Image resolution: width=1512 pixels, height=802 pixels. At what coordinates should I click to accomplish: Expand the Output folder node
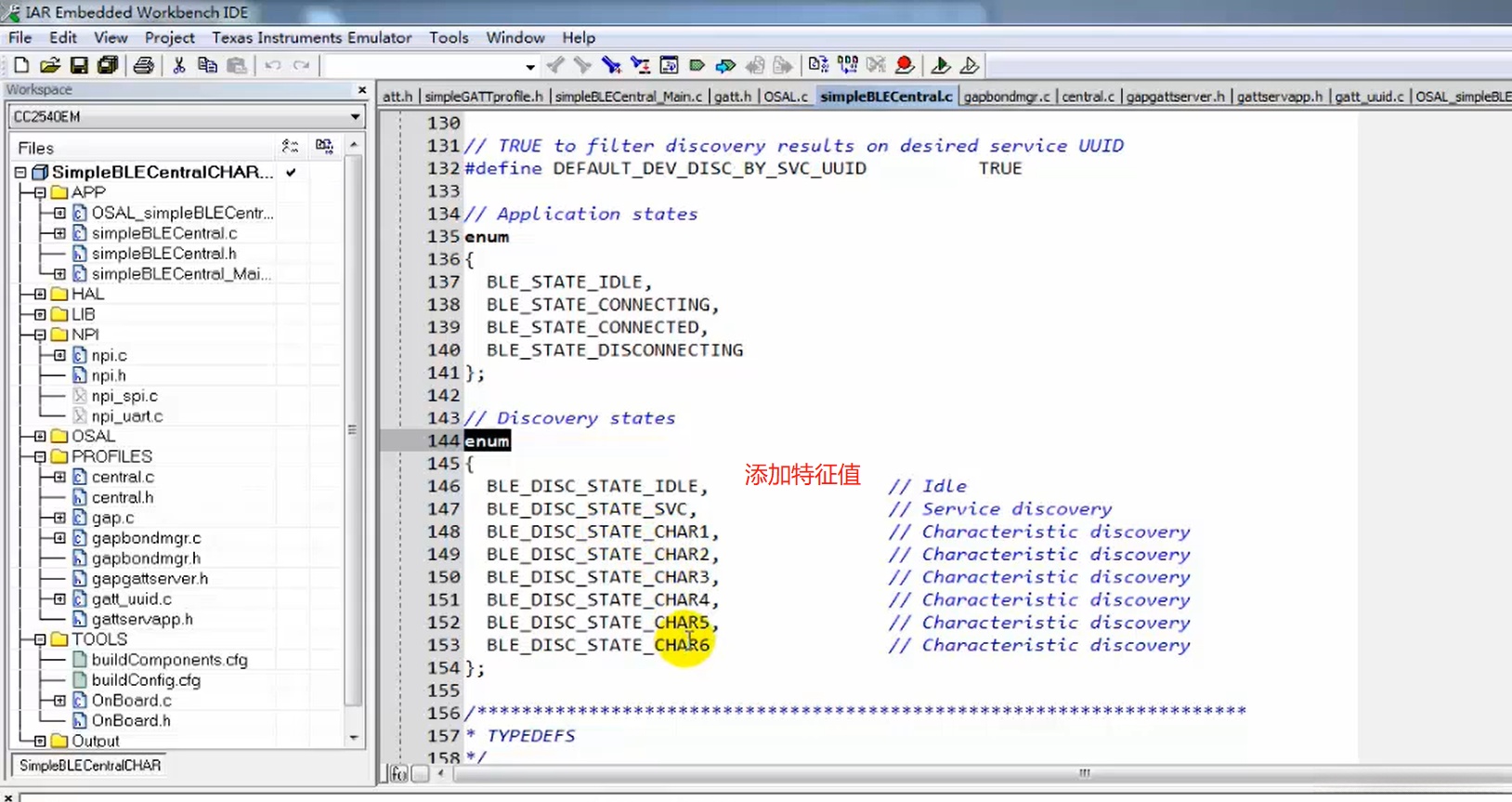click(40, 741)
